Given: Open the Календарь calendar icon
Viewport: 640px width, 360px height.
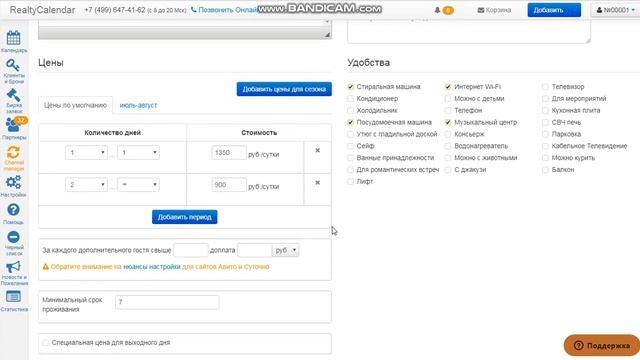Looking at the screenshot, I should 13,38.
